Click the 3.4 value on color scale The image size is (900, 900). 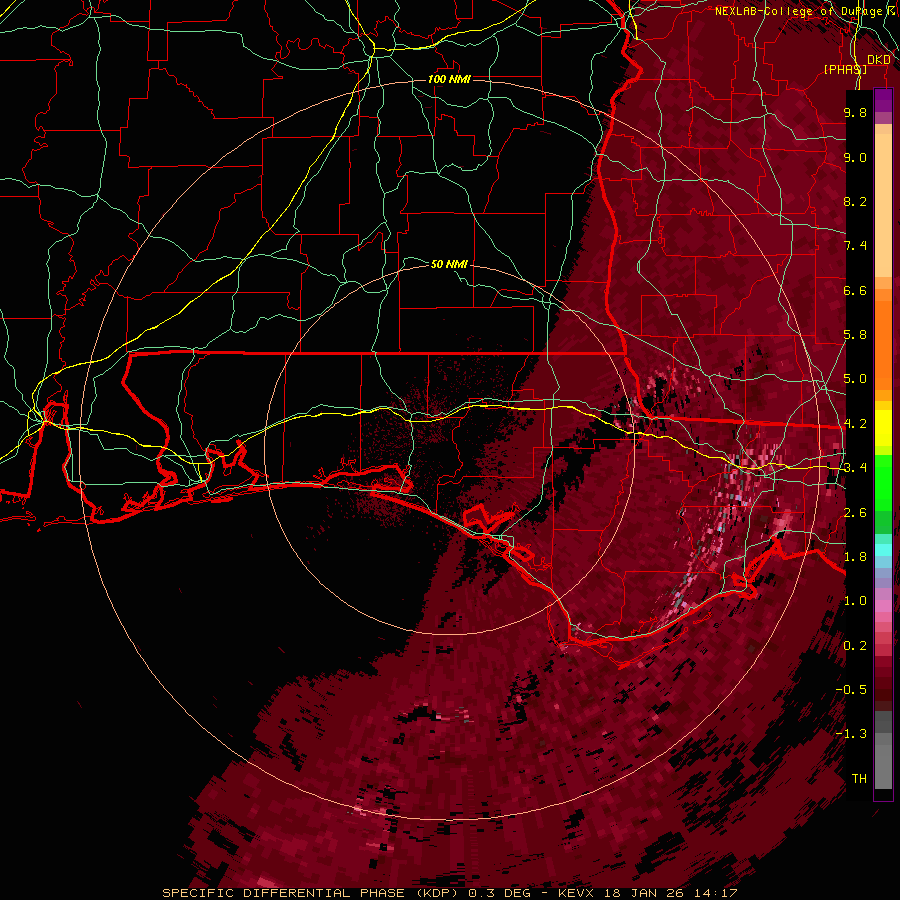pyautogui.click(x=855, y=468)
